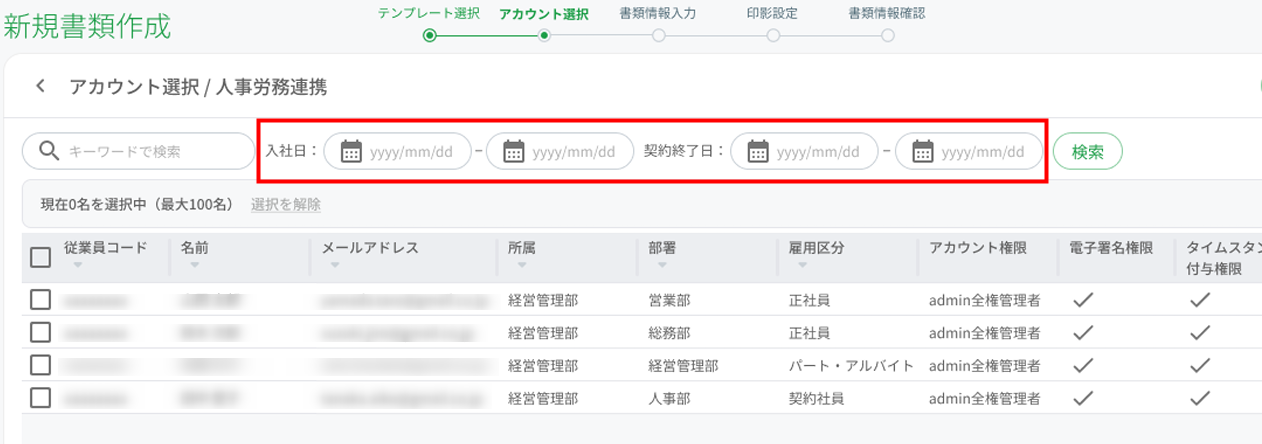Click timestamp checkmark in 契約社員 row
Image resolution: width=1262 pixels, height=444 pixels.
point(1201,398)
